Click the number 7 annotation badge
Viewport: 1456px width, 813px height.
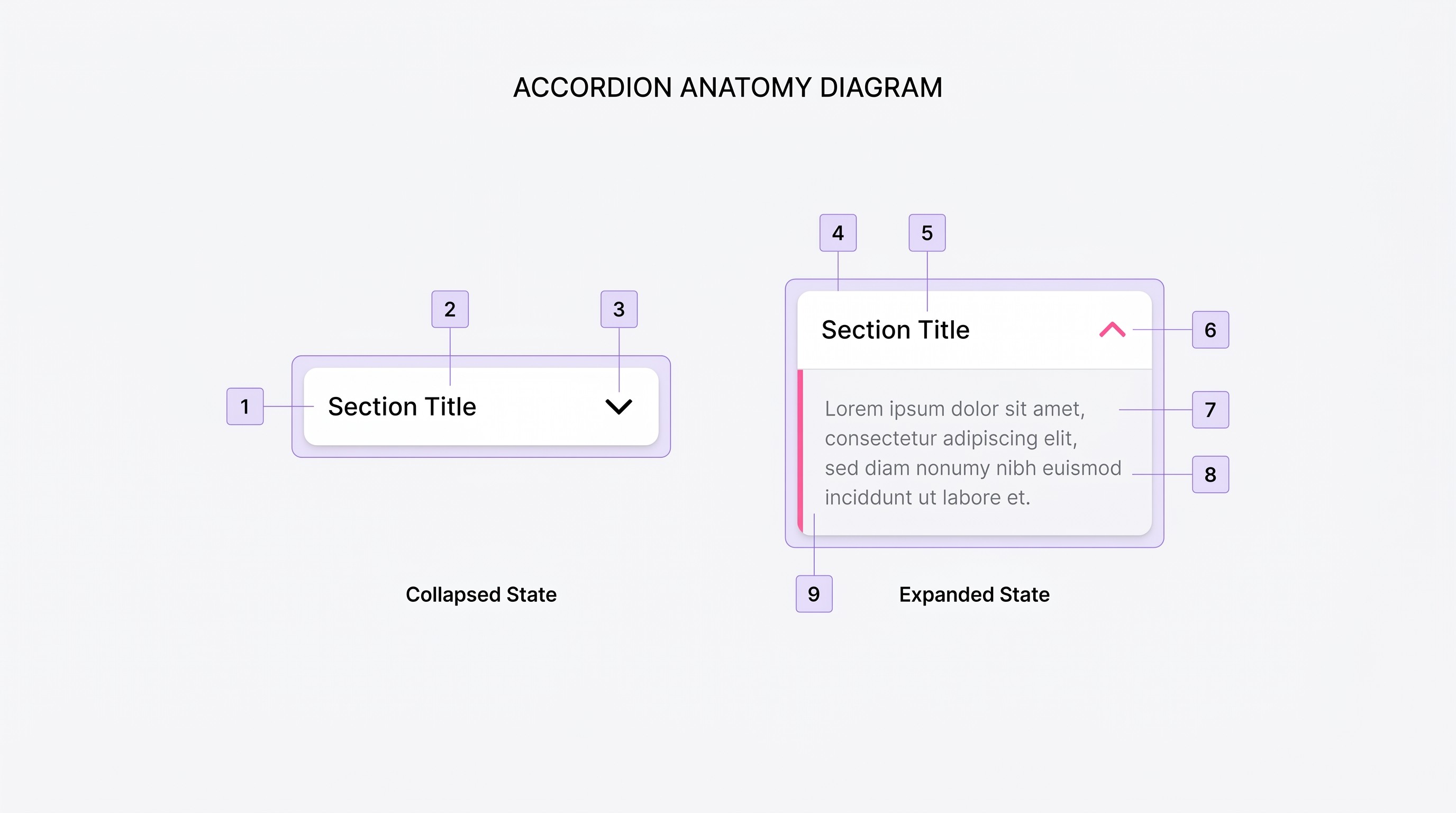[1210, 409]
